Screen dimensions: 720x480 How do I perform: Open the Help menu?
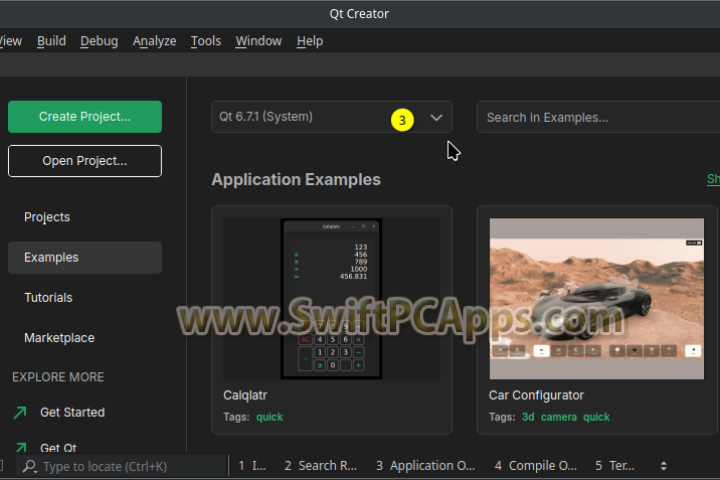[x=310, y=41]
